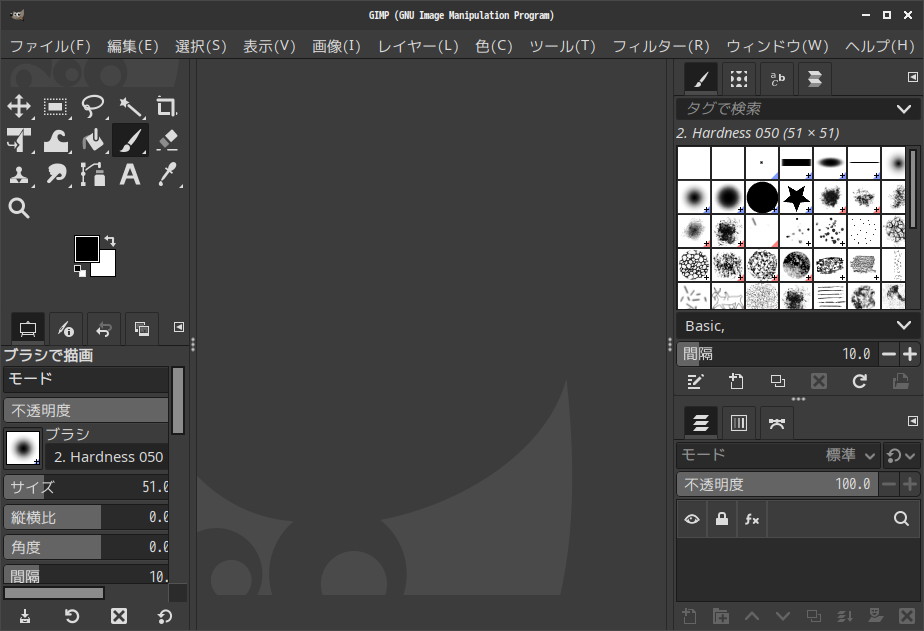The image size is (924, 631).
Task: Open the layers dock configuration menu
Action: pyautogui.click(x=913, y=421)
